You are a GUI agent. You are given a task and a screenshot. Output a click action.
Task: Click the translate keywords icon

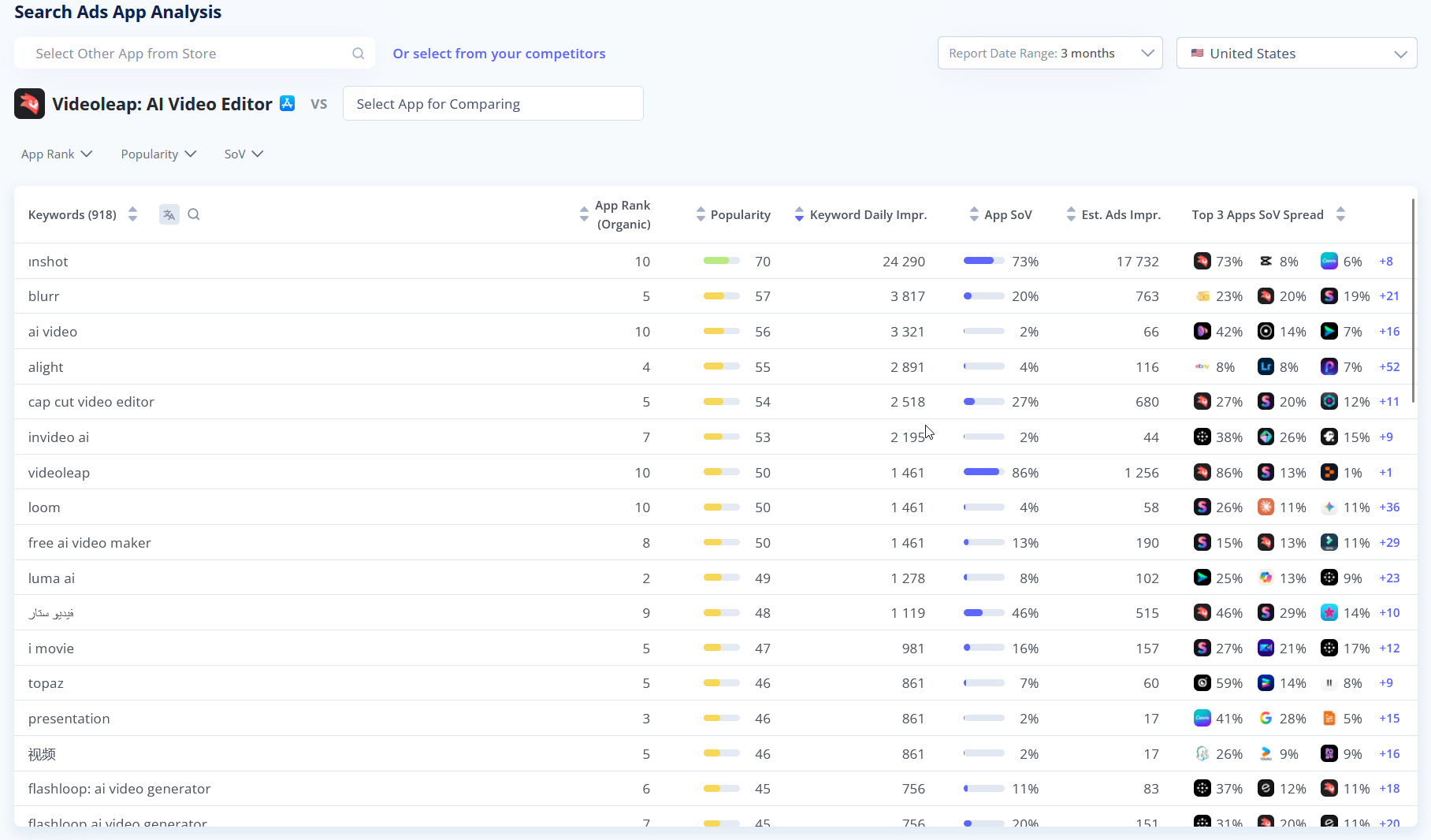(169, 214)
